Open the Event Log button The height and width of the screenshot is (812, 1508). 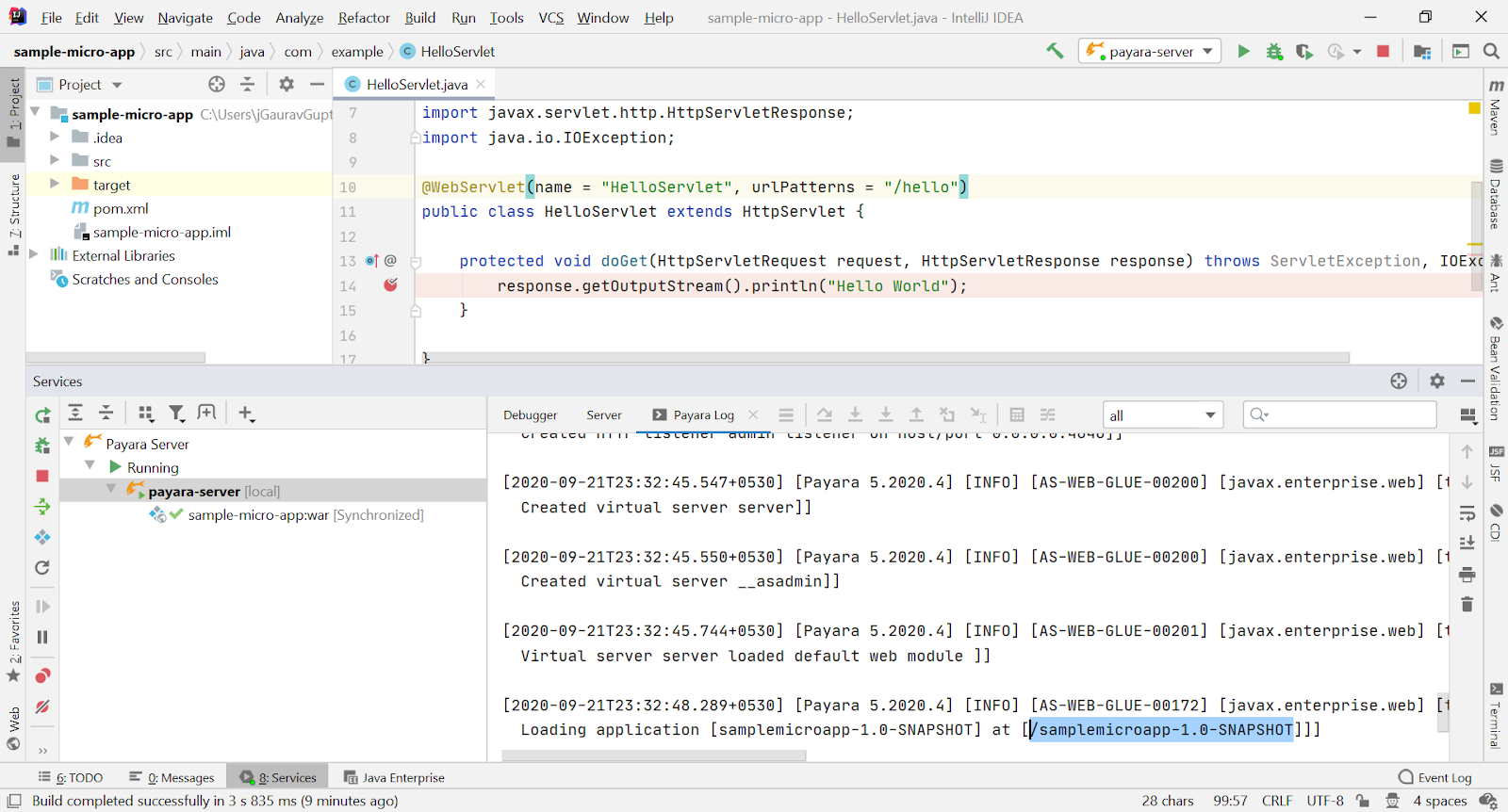1434,777
